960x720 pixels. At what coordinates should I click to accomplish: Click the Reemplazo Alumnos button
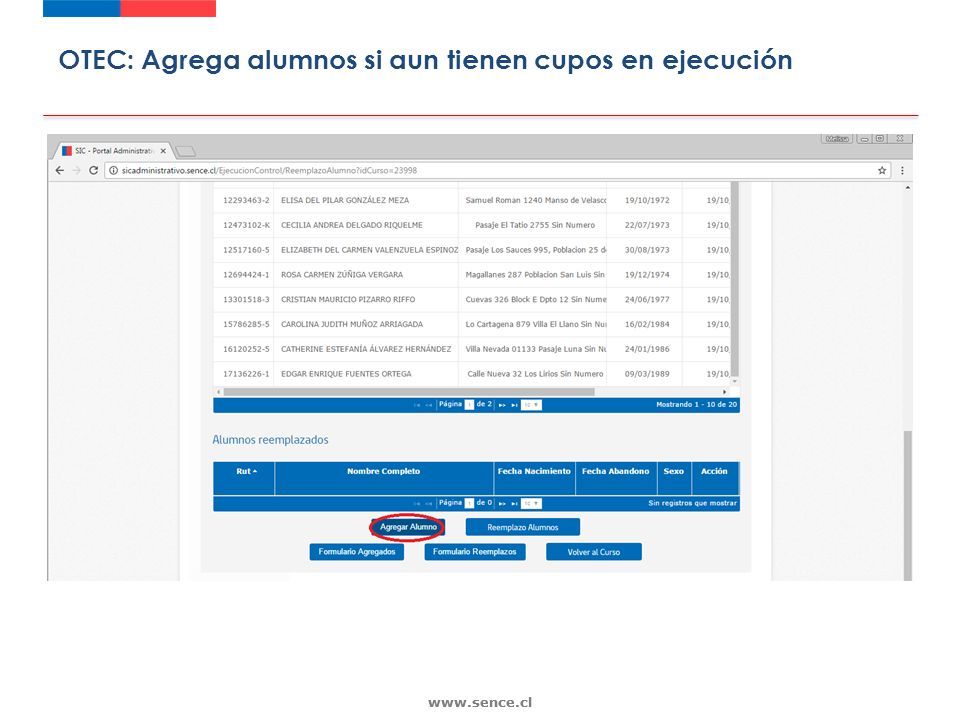523,527
